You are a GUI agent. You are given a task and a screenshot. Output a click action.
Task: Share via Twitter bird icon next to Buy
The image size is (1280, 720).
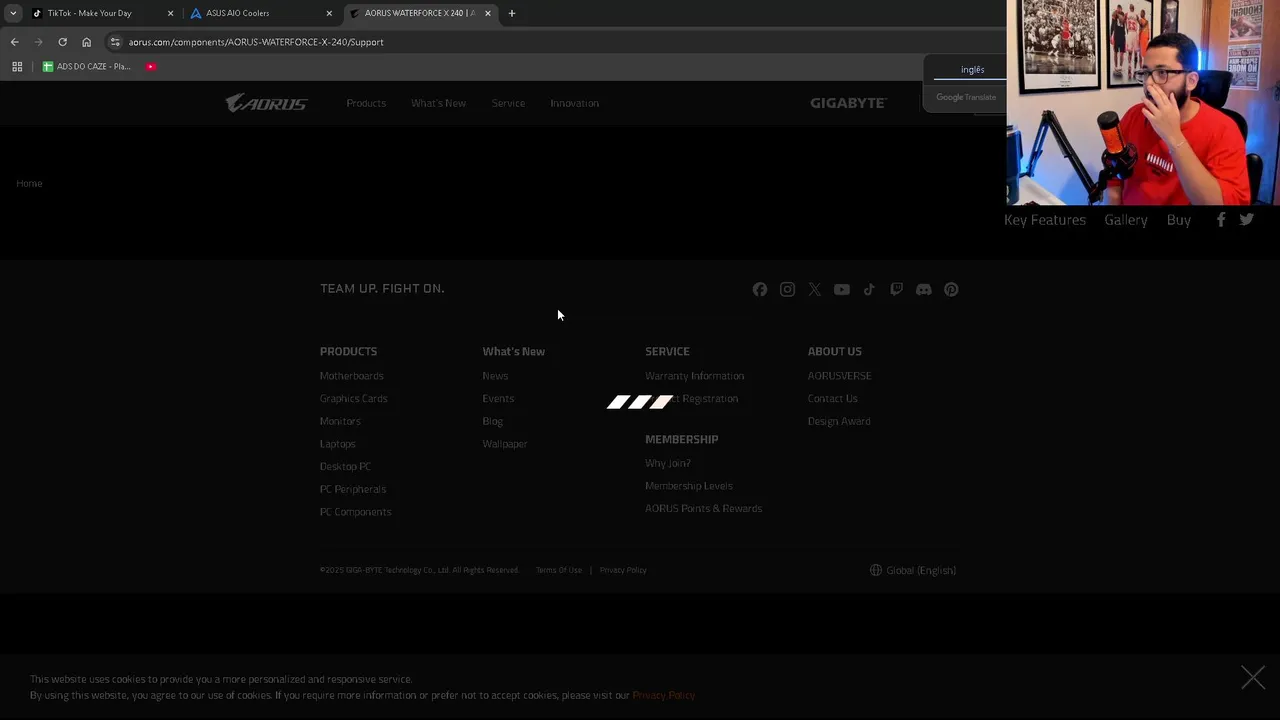pyautogui.click(x=1247, y=219)
